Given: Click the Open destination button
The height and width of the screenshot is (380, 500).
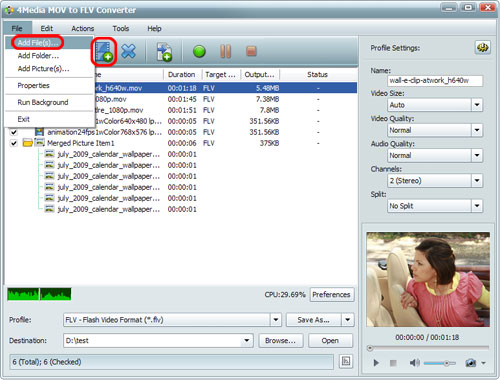Looking at the screenshot, I should [x=330, y=341].
